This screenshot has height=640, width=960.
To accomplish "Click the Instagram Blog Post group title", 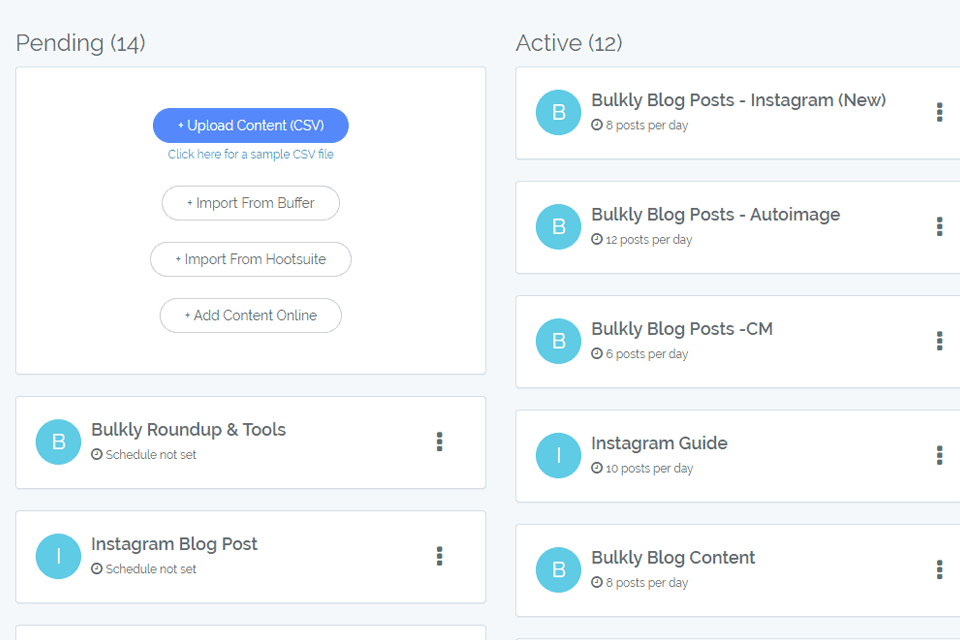I will 174,544.
